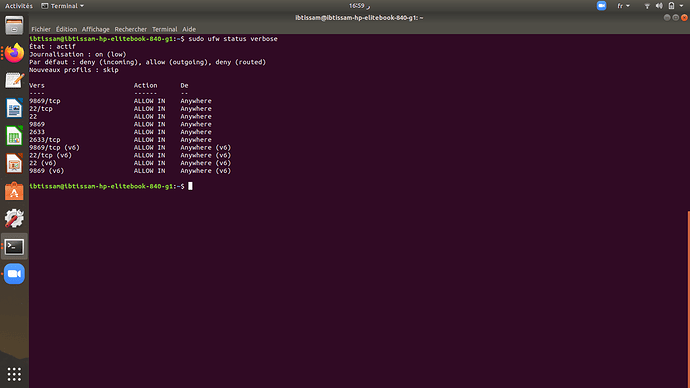Open the fr keyboard layout dropdown

pyautogui.click(x=623, y=6)
